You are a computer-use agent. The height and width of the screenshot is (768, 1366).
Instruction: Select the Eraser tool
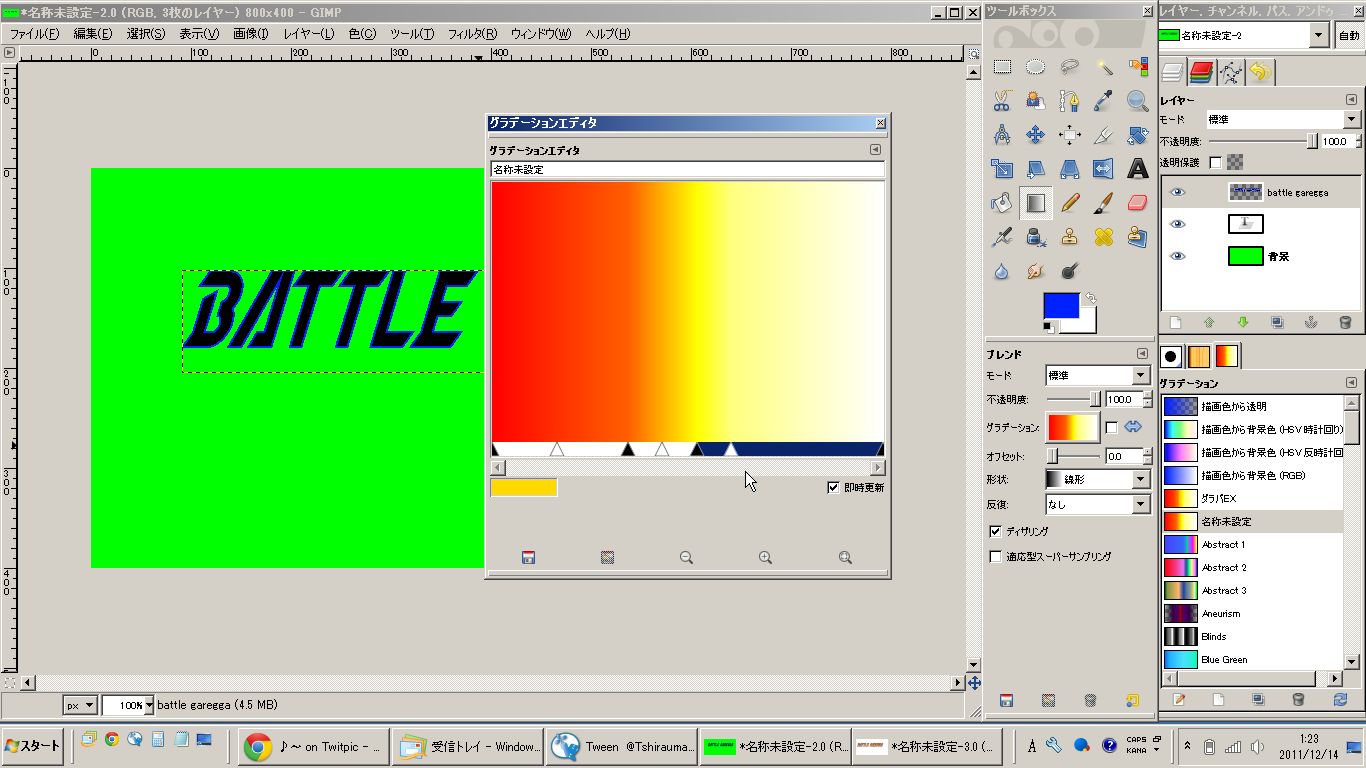1138,203
